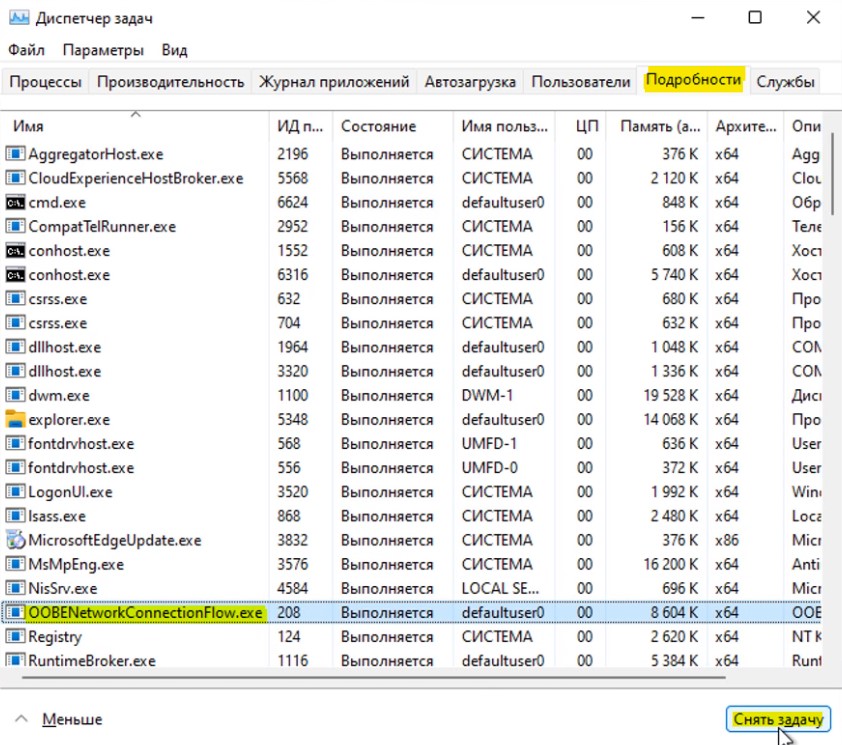Click the MicrosoftEdgeUpdate.exe icon
The image size is (842, 745).
click(x=15, y=540)
